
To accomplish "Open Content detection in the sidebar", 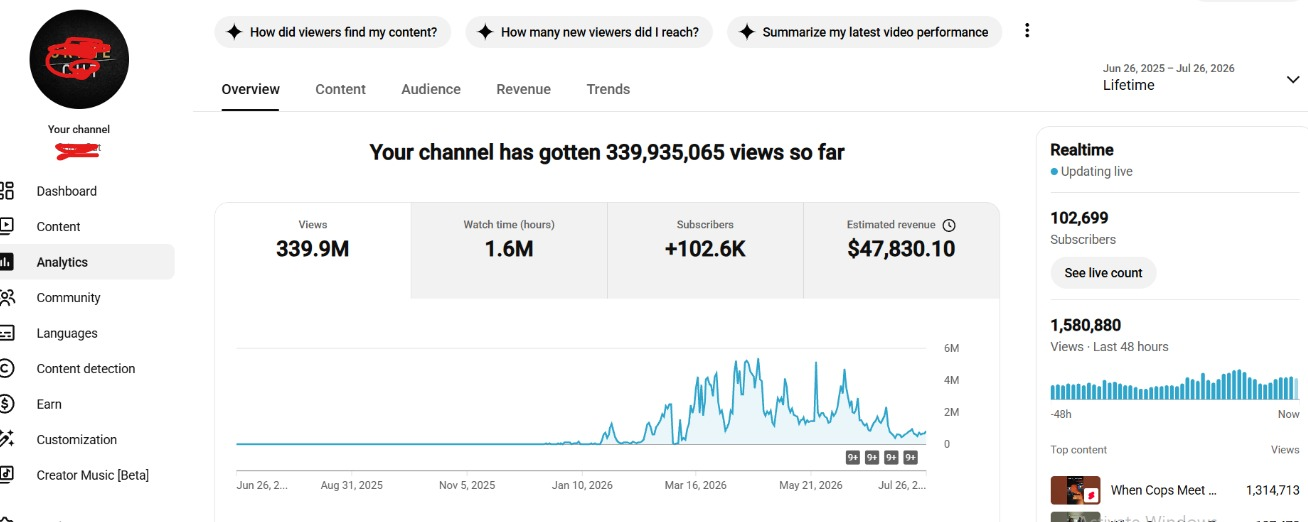I will click(86, 369).
